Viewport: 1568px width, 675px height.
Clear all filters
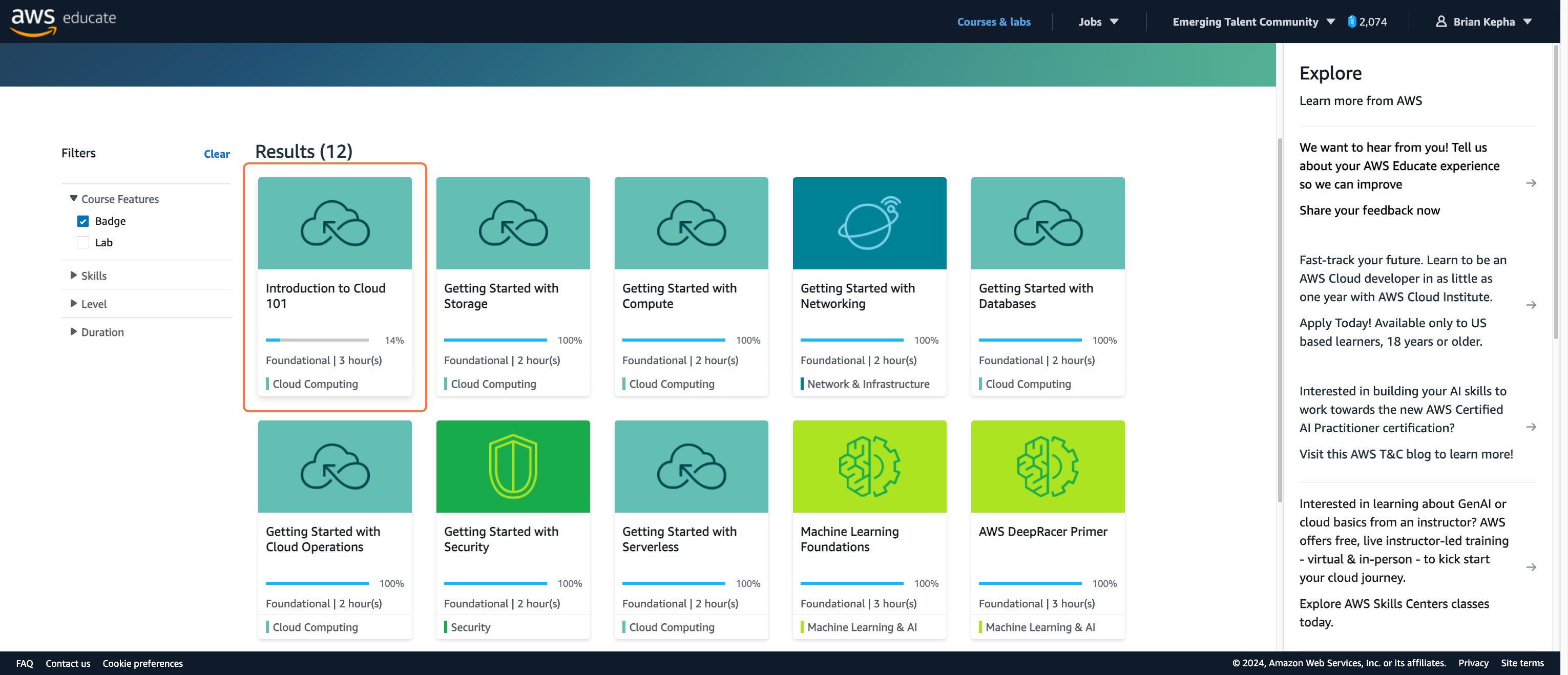click(217, 153)
